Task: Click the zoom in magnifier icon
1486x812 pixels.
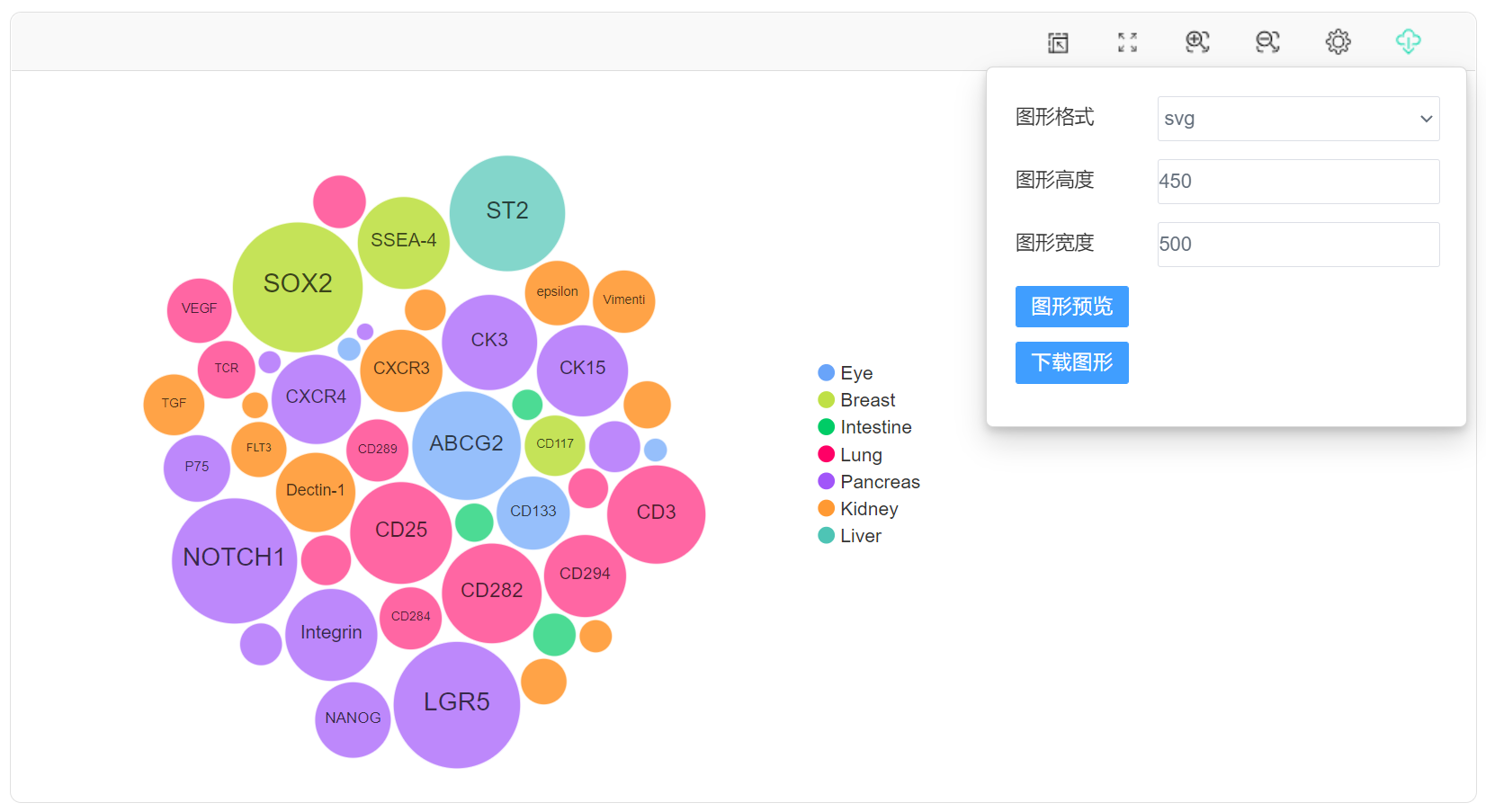Action: click(1197, 41)
